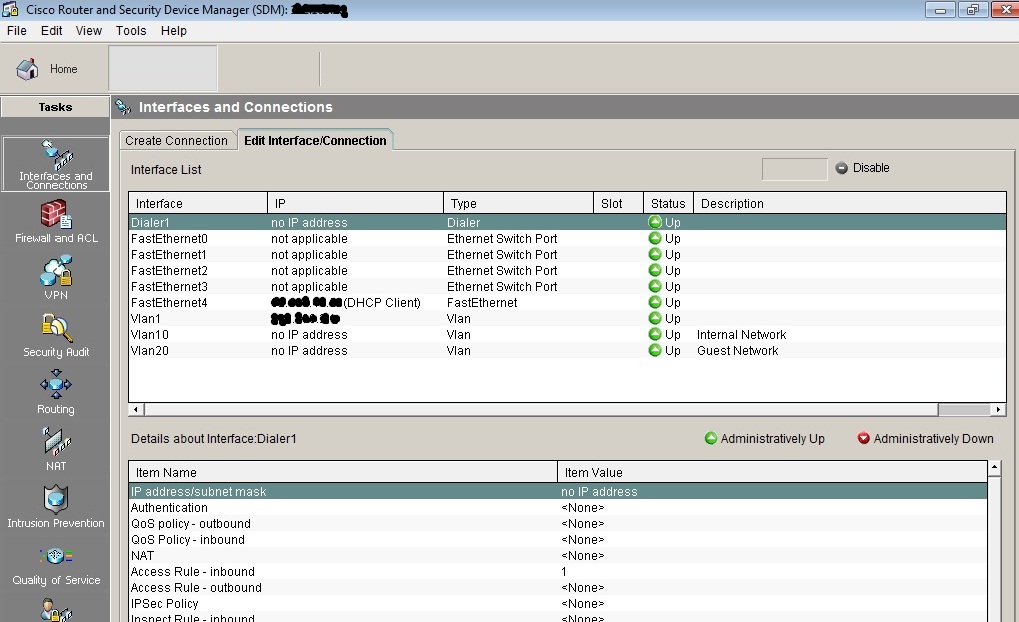The height and width of the screenshot is (622, 1019).
Task: Select the Access Rule - inbound row
Action: pos(558,571)
